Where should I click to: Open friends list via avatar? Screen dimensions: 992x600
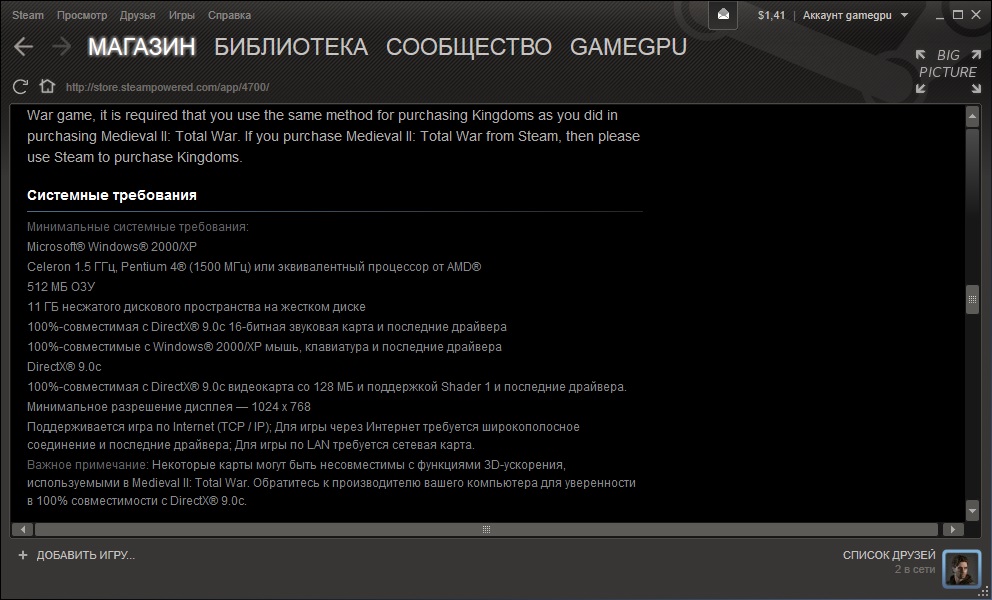coord(960,568)
